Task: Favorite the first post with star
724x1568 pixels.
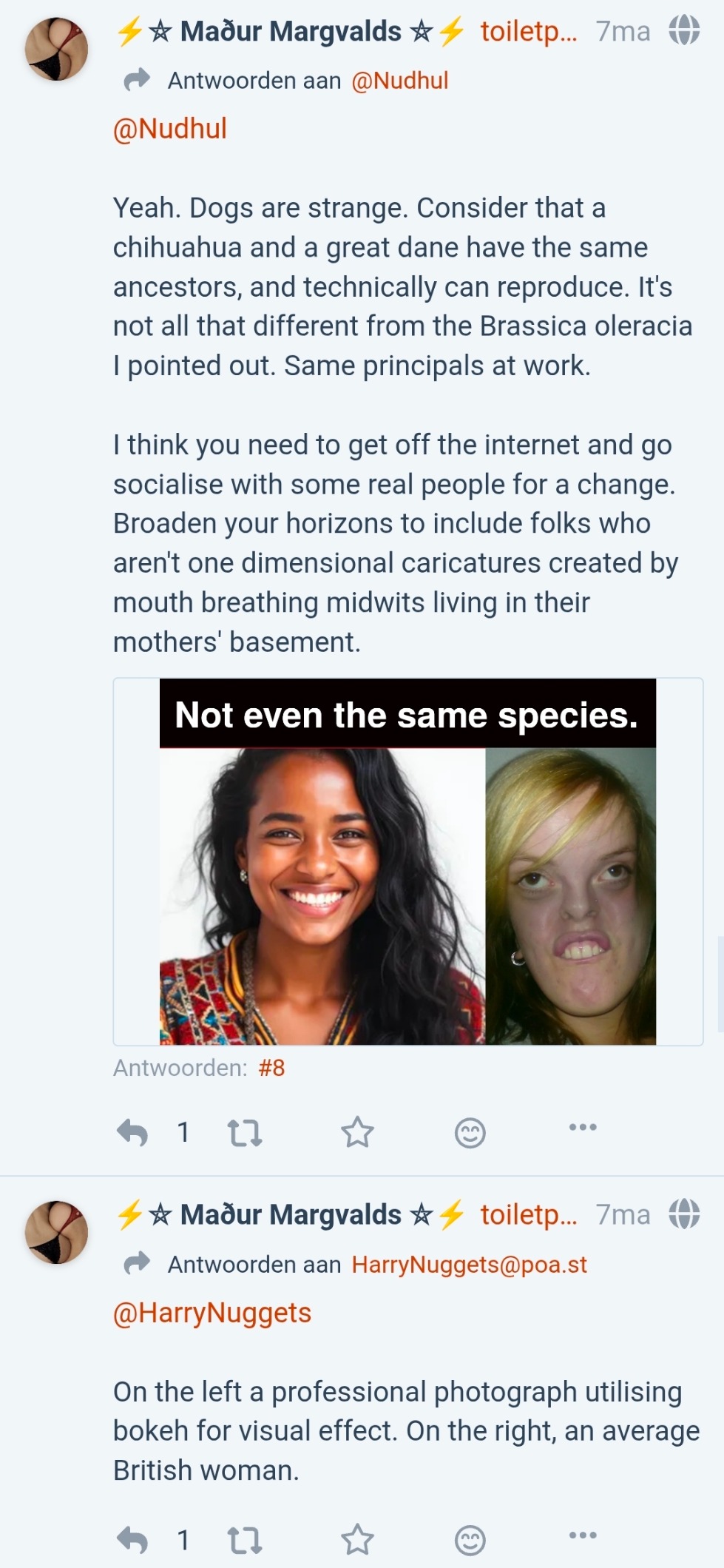Action: tap(357, 1132)
